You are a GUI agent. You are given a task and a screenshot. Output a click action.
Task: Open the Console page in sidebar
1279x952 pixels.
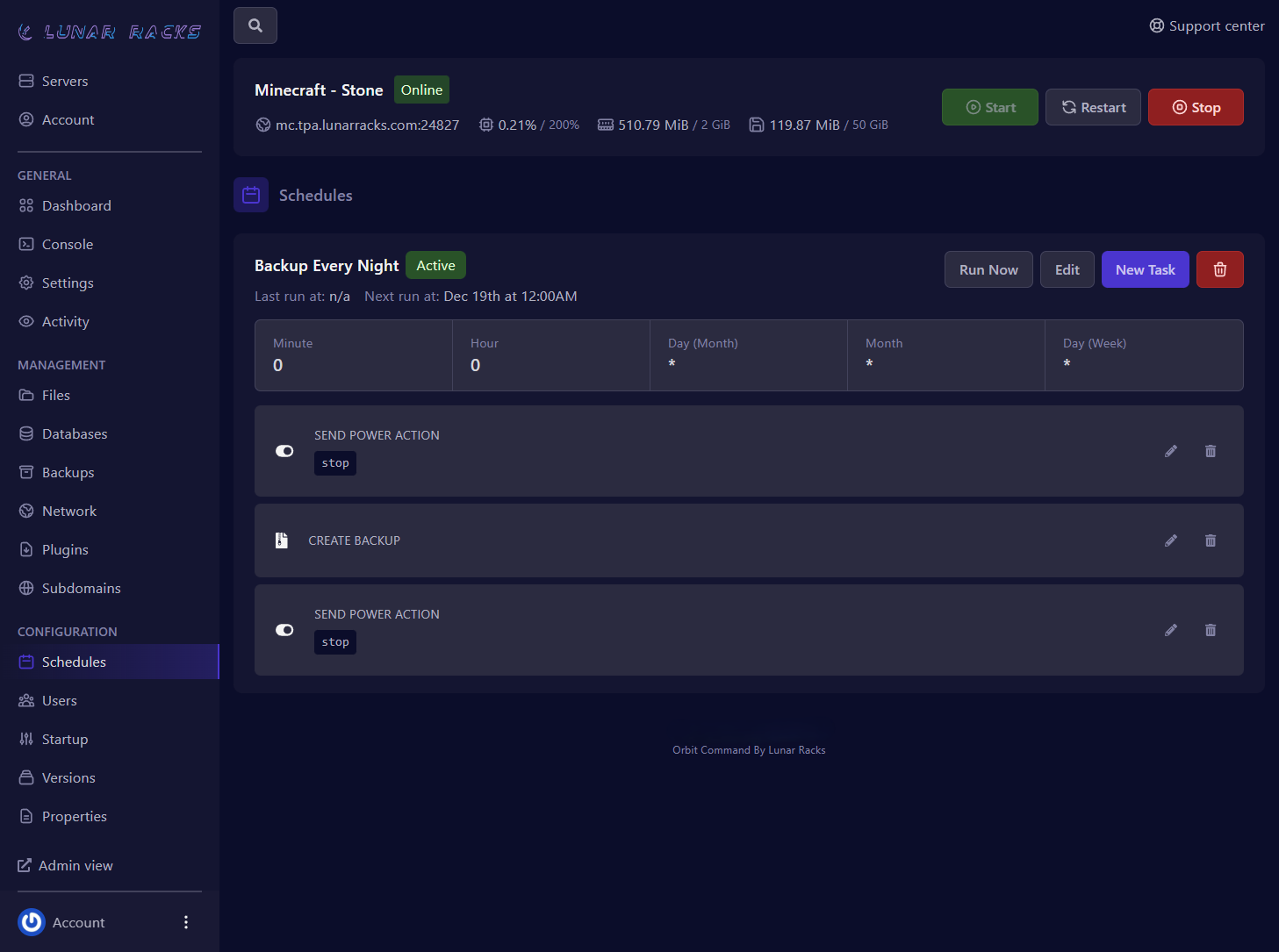(x=67, y=244)
